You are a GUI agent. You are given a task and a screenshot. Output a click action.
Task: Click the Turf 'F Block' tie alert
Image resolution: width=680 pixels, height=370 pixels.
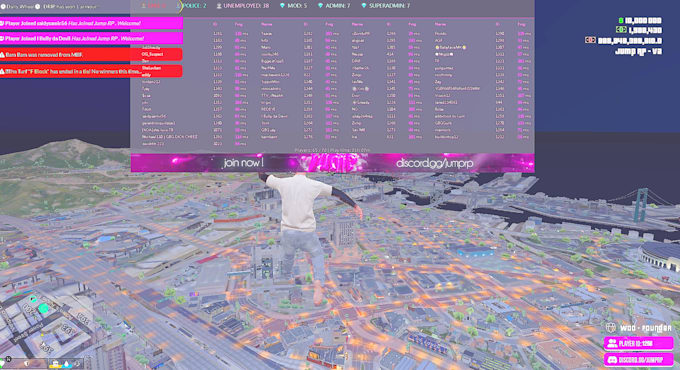(x=91, y=72)
